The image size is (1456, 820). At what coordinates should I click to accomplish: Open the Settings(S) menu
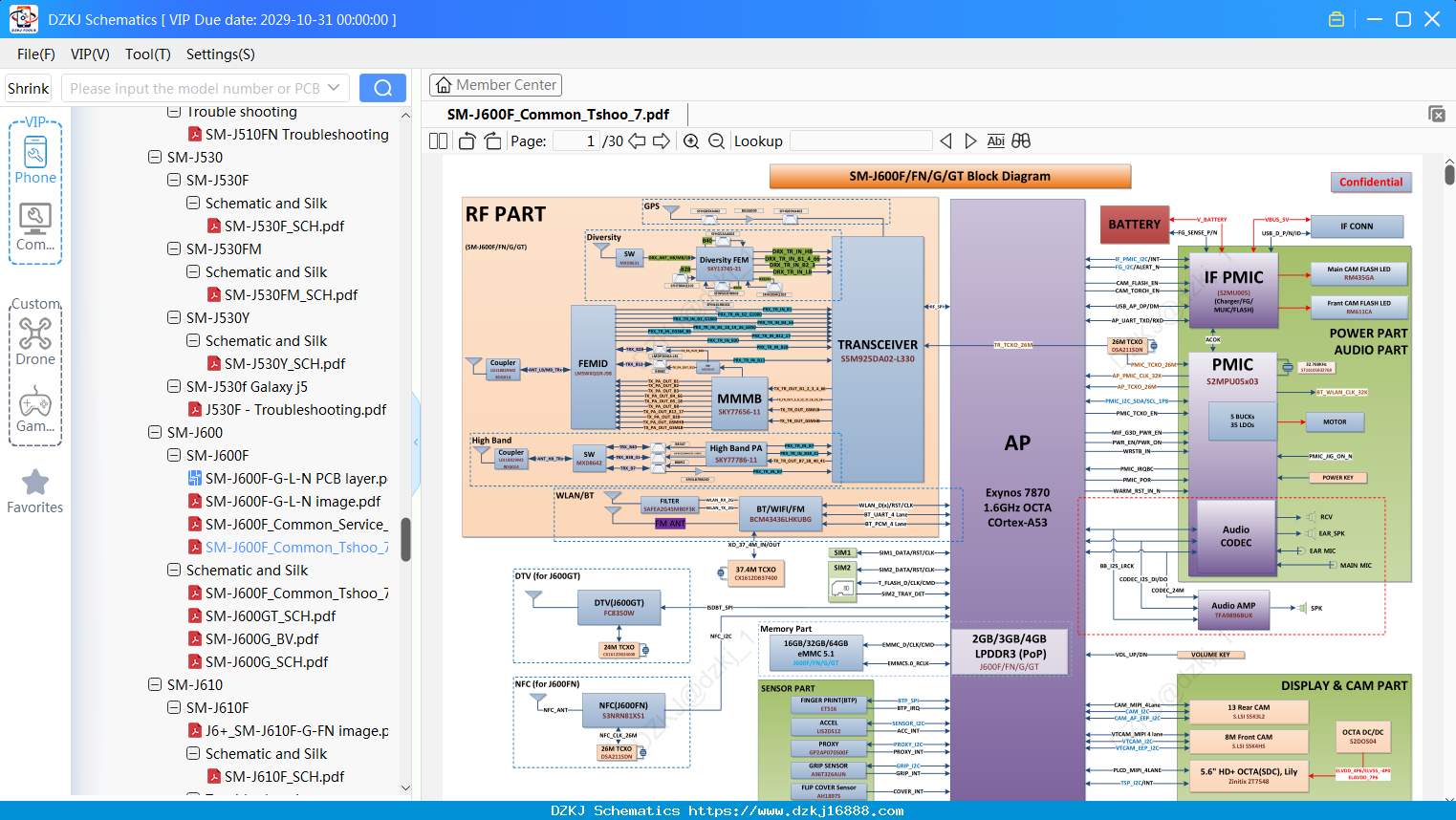221,54
